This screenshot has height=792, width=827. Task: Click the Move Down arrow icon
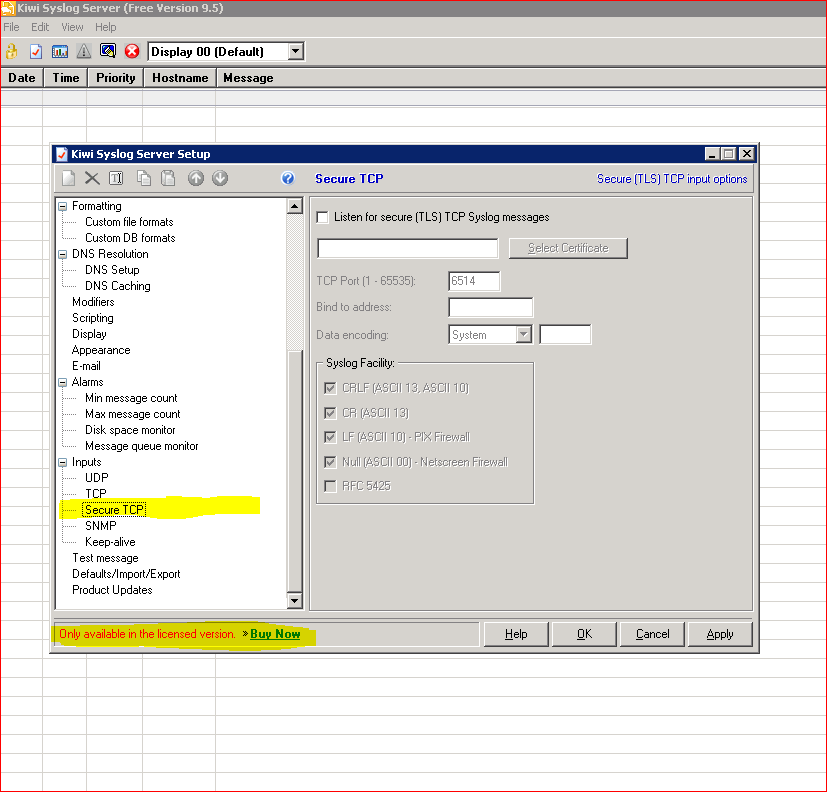click(x=220, y=178)
